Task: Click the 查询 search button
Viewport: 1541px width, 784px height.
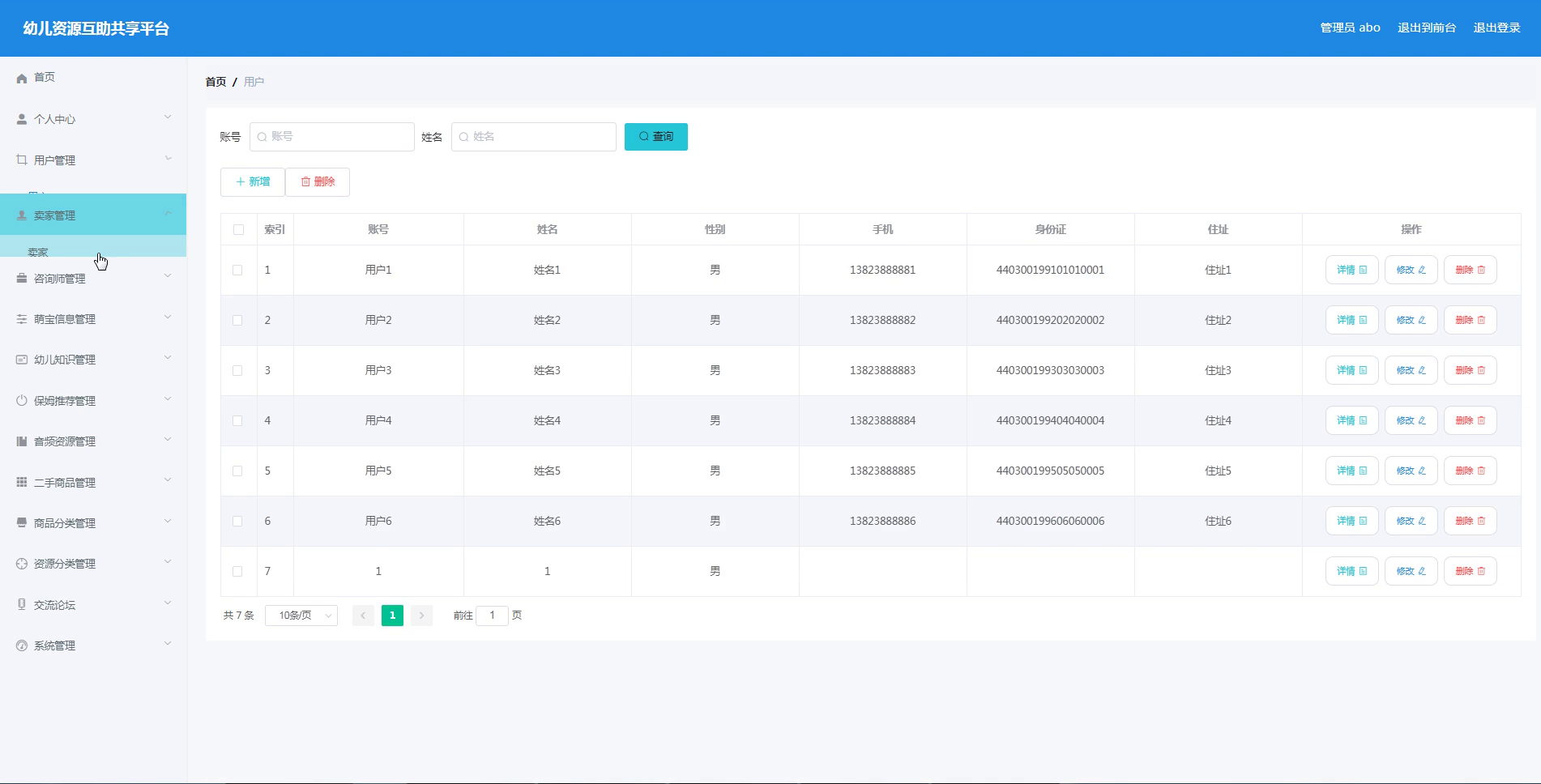Action: 656,137
